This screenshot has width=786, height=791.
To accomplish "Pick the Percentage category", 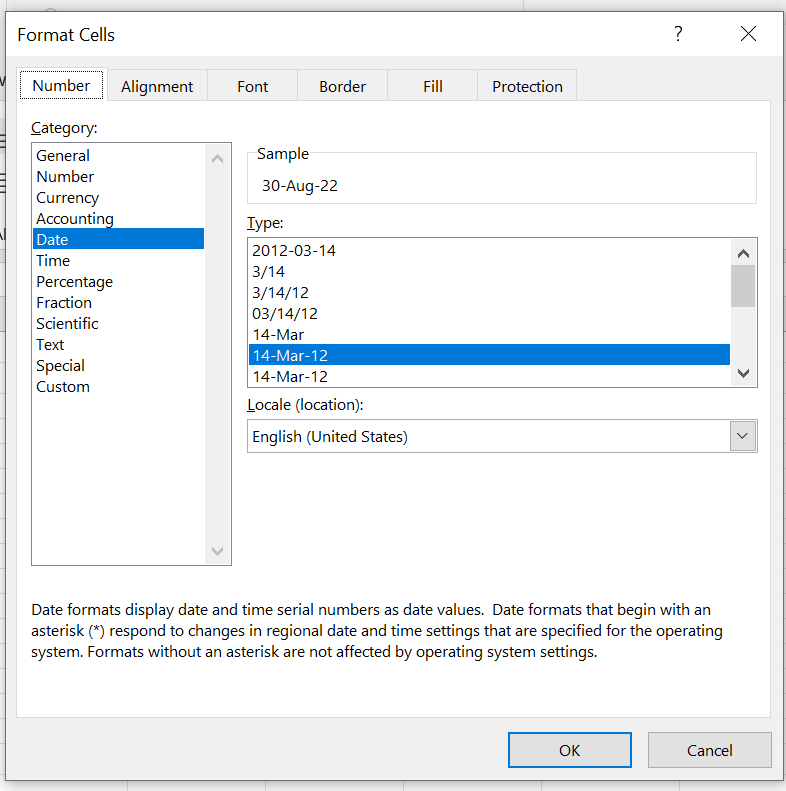I will [x=74, y=282].
